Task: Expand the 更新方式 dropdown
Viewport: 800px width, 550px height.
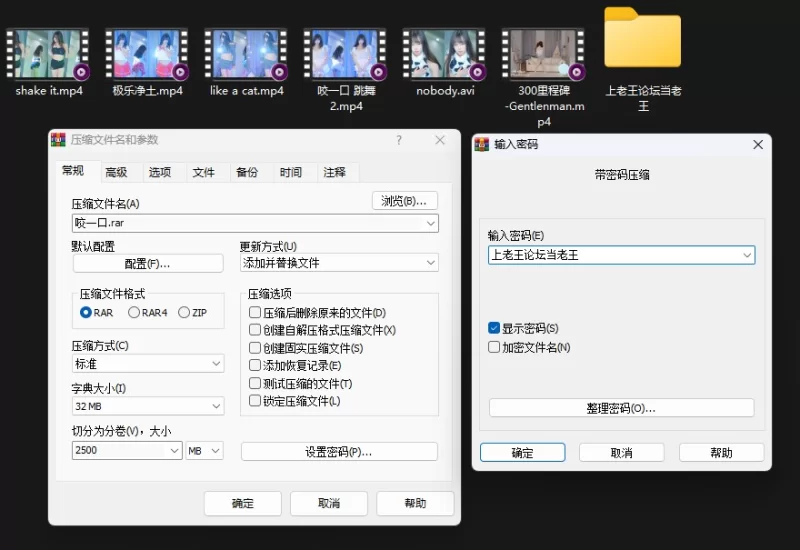Action: [339, 263]
